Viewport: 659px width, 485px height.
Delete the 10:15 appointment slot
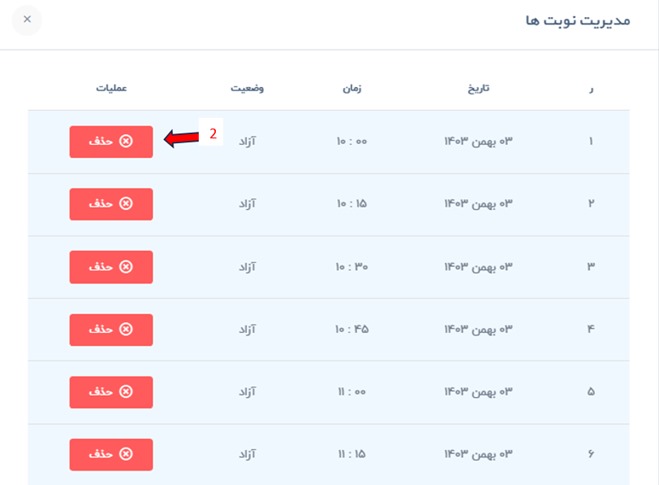pos(111,204)
